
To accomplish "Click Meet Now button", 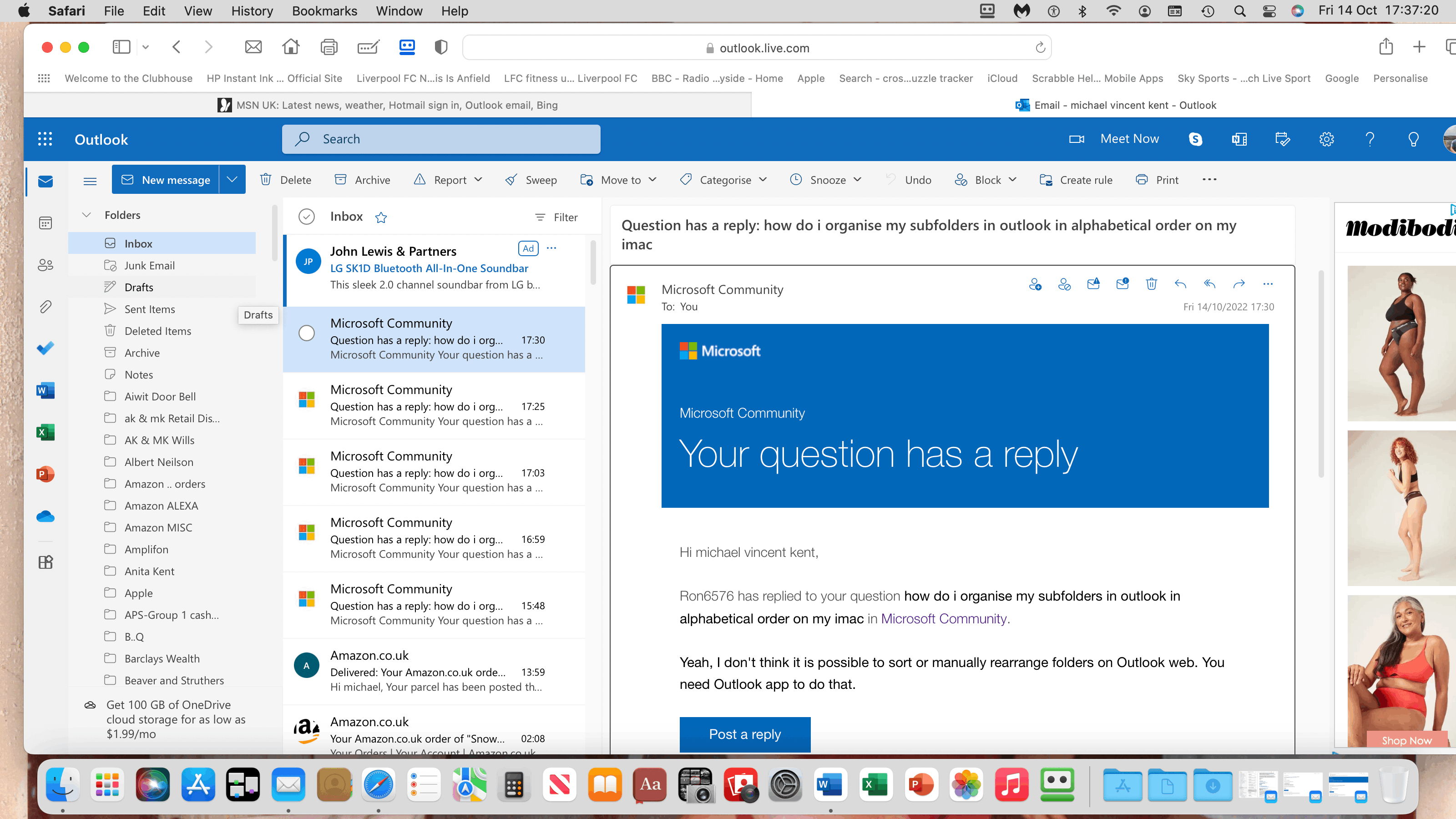I will click(1114, 139).
